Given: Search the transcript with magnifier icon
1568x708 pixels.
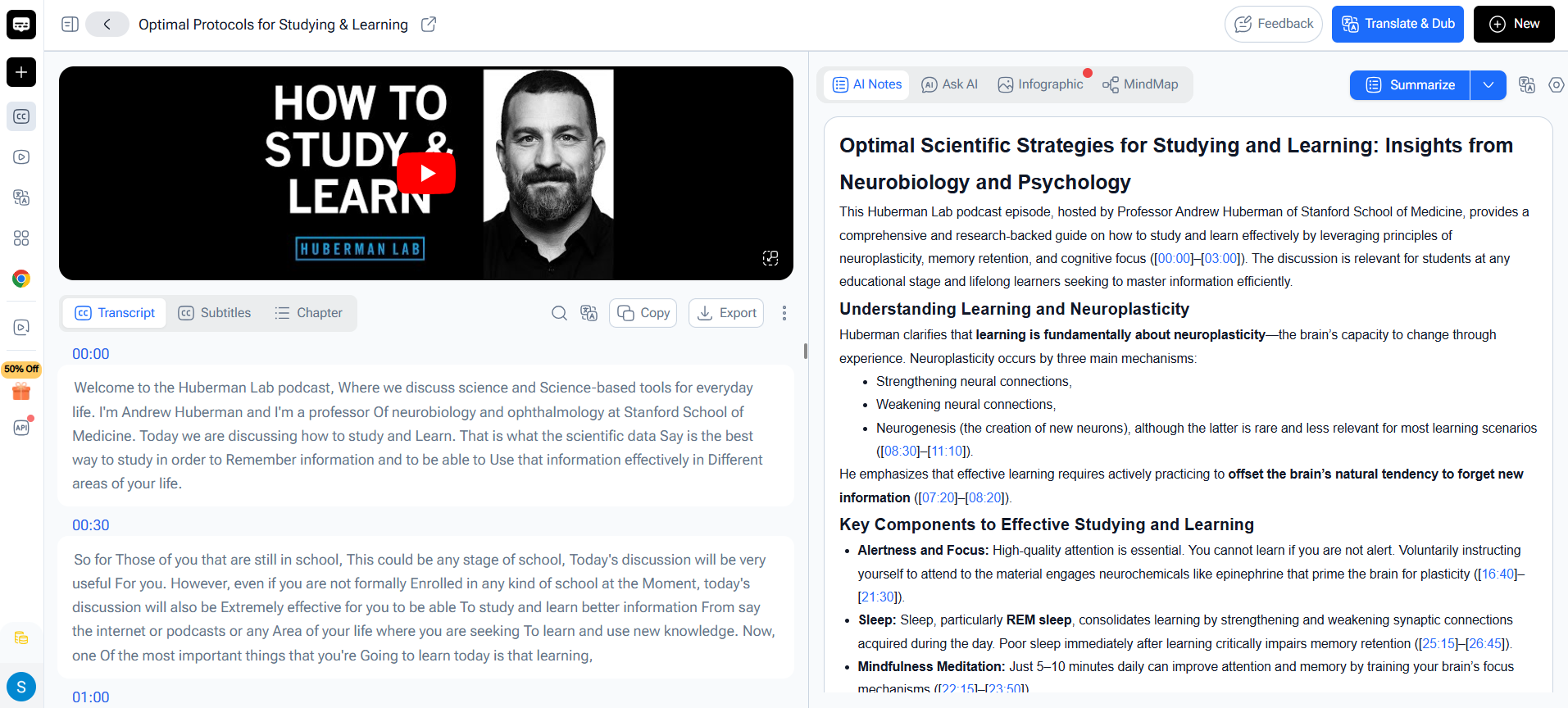Looking at the screenshot, I should click(x=559, y=313).
